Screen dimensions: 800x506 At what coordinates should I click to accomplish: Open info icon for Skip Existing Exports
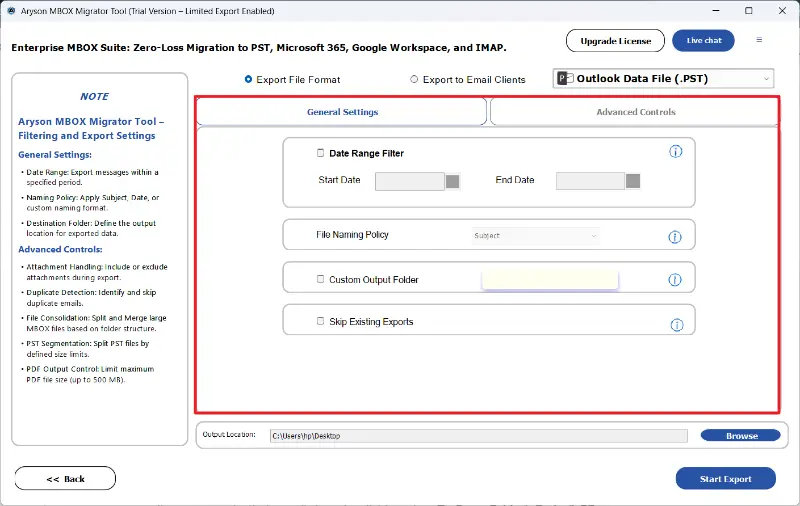tap(677, 325)
